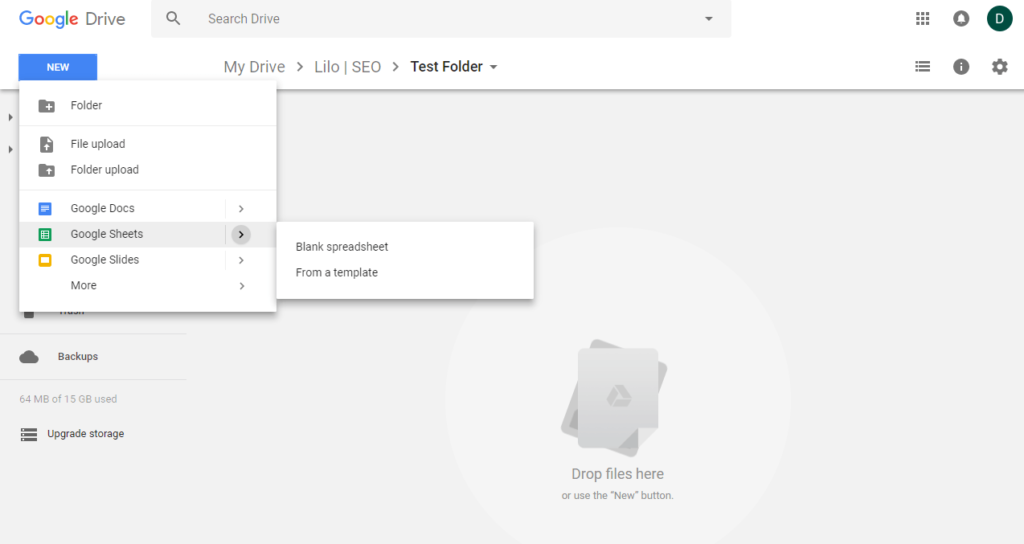Screen dimensions: 1024x544
Task: Switch to list view layout
Action: click(x=922, y=67)
